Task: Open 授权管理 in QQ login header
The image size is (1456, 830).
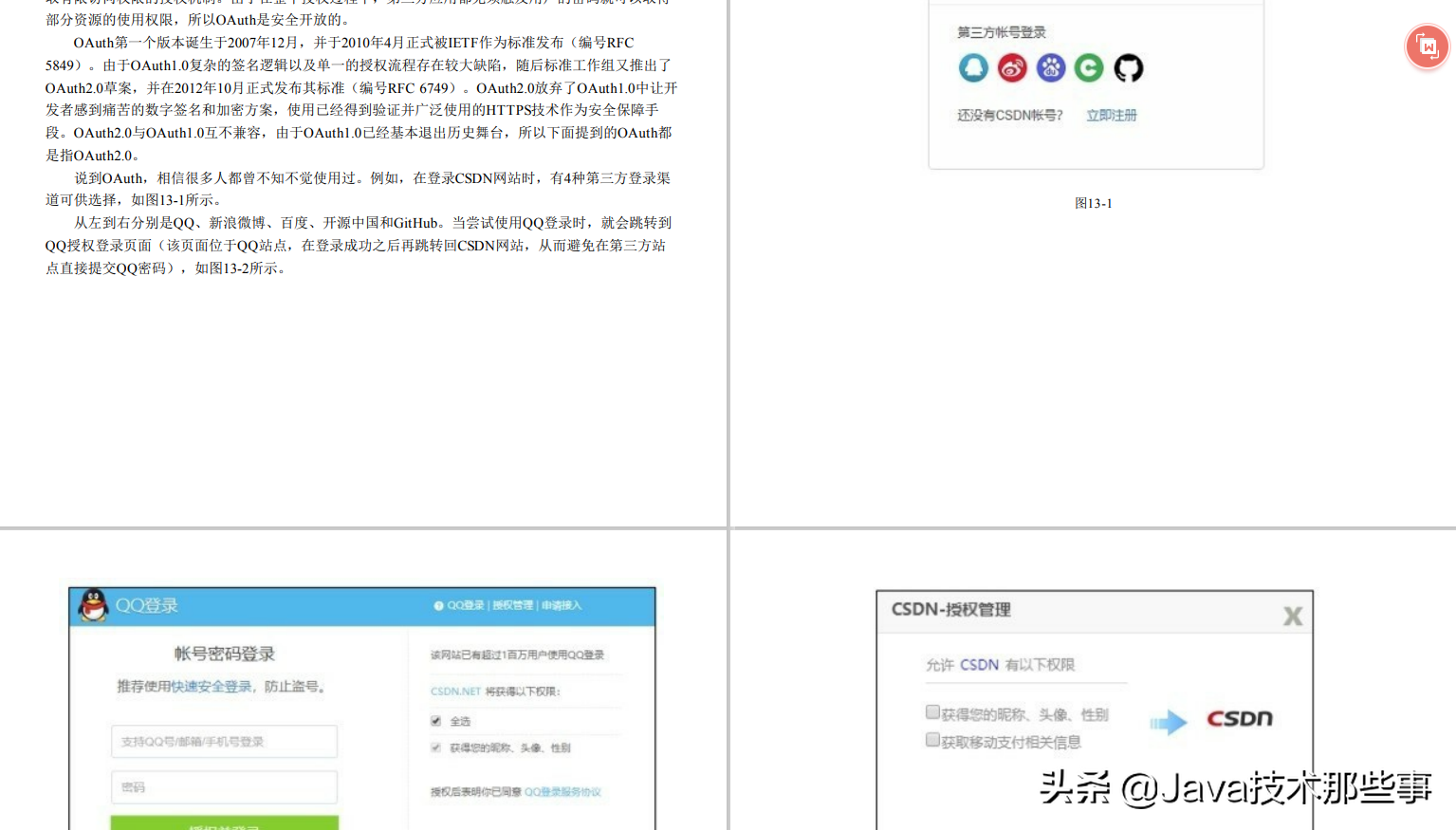Action: point(512,605)
